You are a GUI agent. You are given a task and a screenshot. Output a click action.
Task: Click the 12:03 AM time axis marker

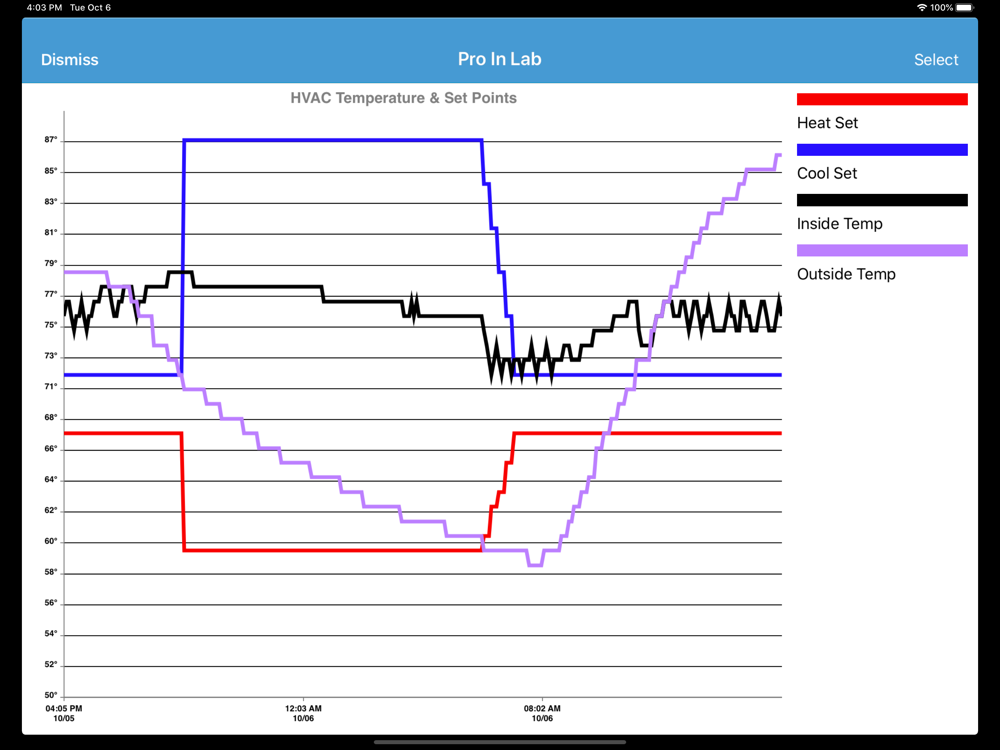pos(303,713)
